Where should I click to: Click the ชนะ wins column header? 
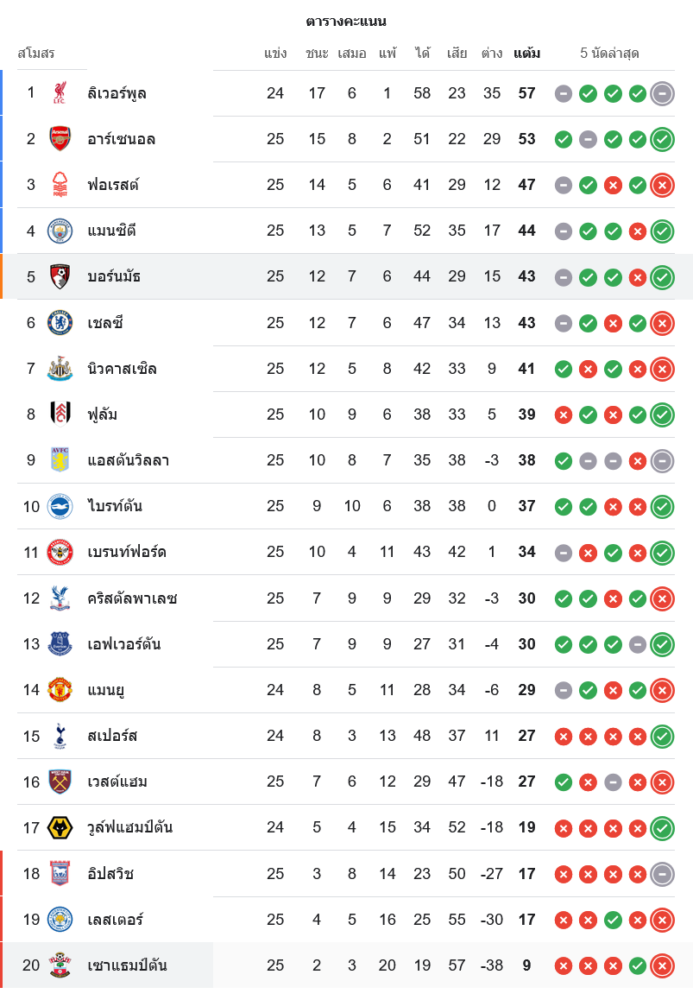pyautogui.click(x=317, y=53)
